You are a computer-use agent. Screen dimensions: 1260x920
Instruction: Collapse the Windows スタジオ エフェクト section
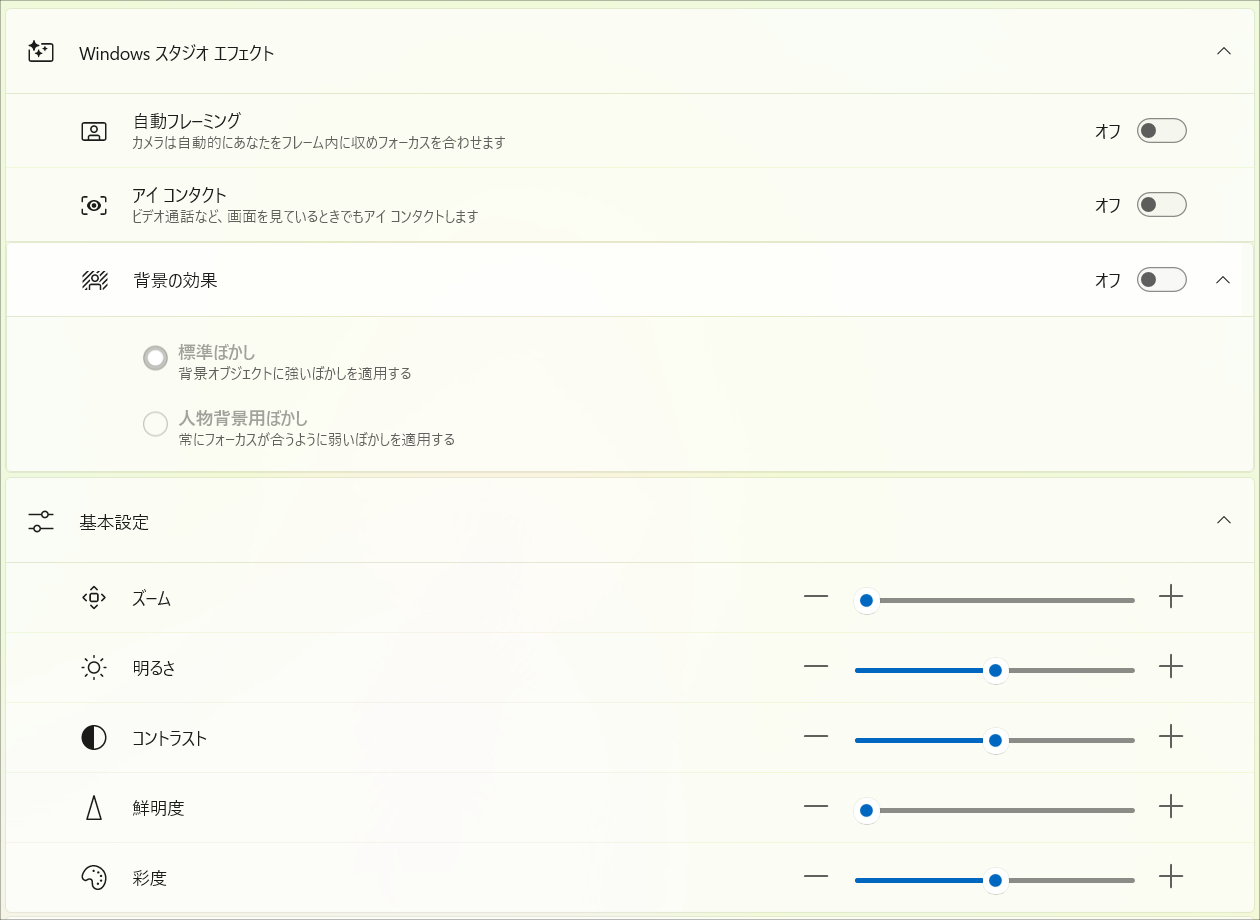click(x=1223, y=51)
